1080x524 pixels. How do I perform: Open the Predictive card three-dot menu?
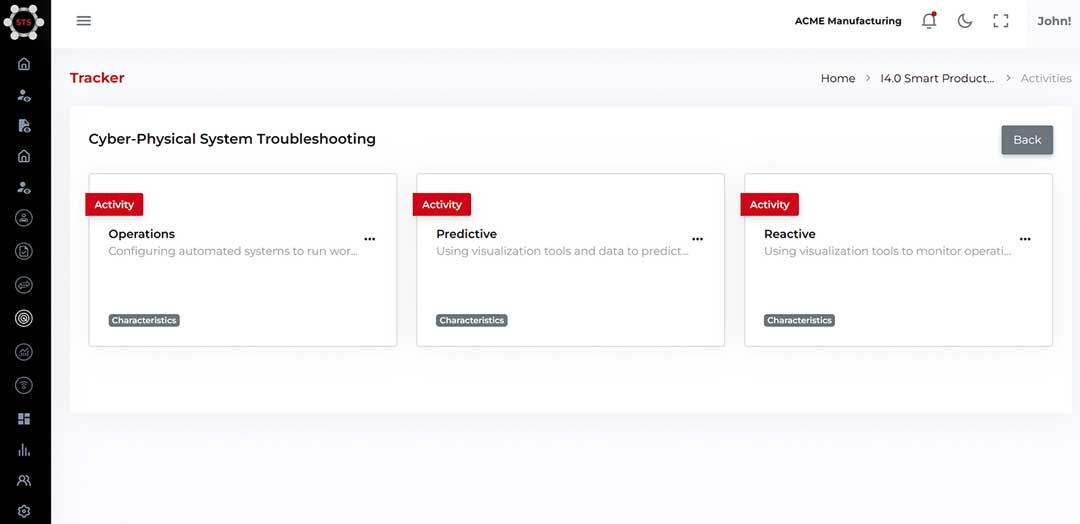(x=698, y=240)
